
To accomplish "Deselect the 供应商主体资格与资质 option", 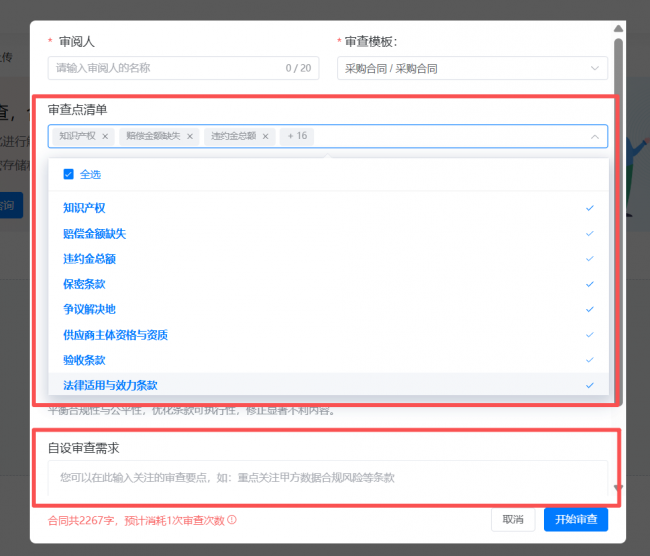I will [x=115, y=335].
